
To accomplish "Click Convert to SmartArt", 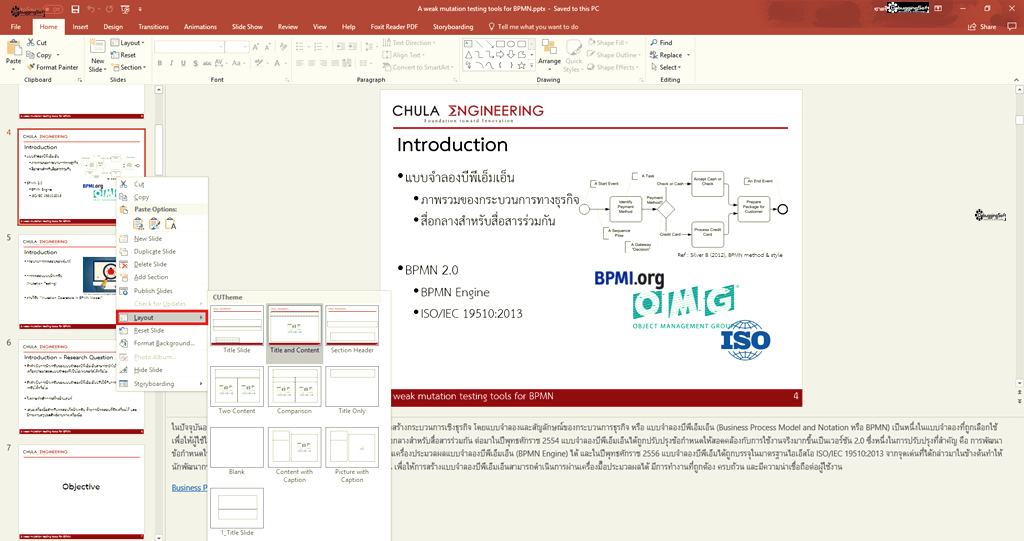I will point(417,67).
